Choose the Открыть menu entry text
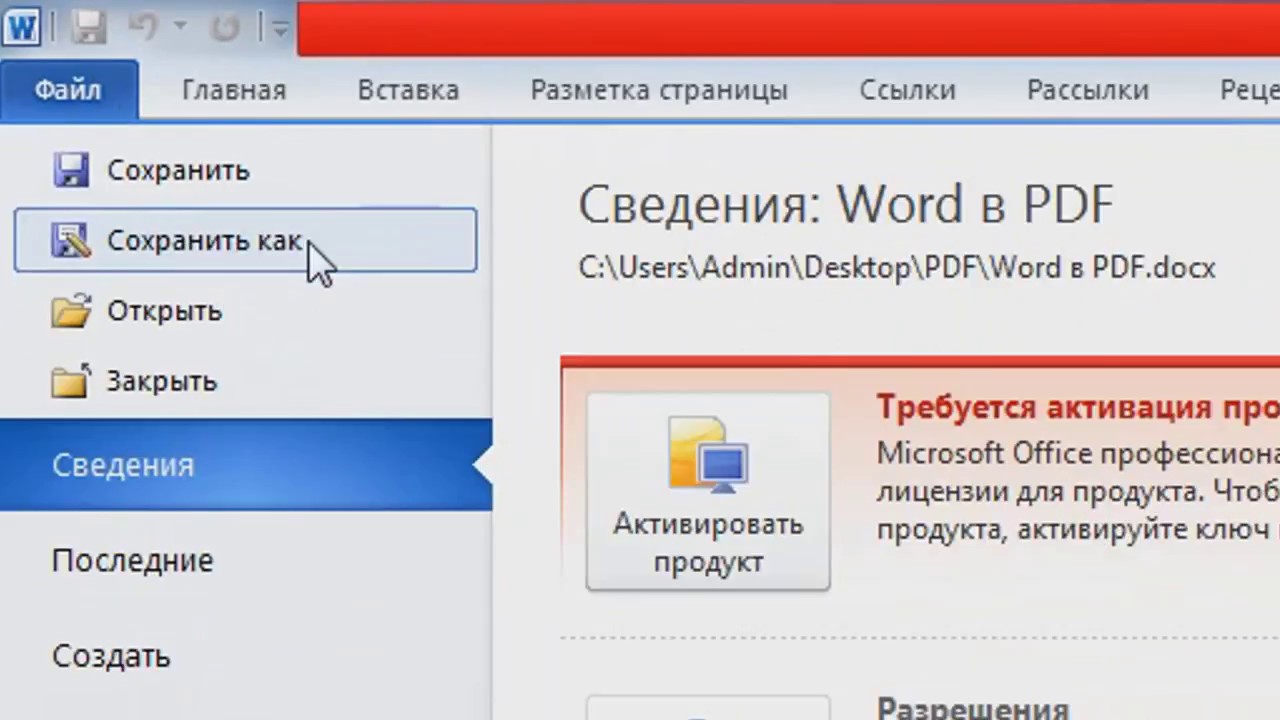Viewport: 1280px width, 720px height. 164,312
